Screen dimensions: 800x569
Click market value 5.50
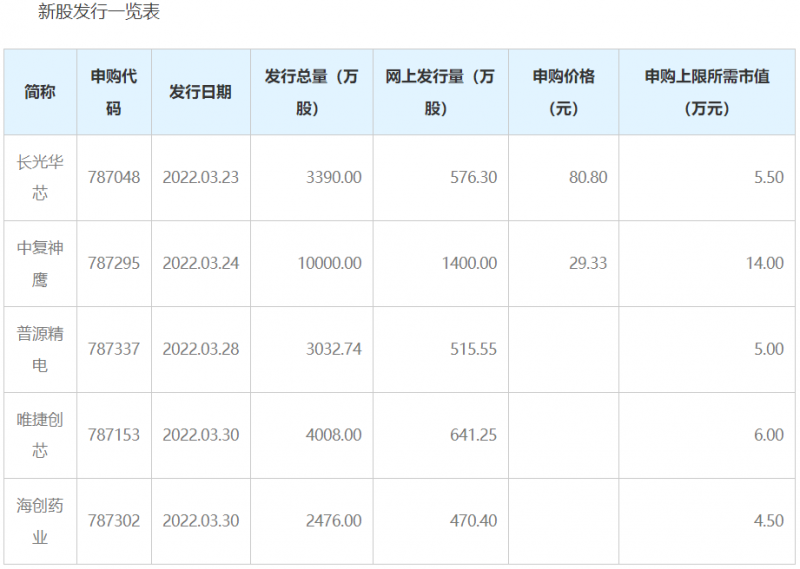point(769,178)
